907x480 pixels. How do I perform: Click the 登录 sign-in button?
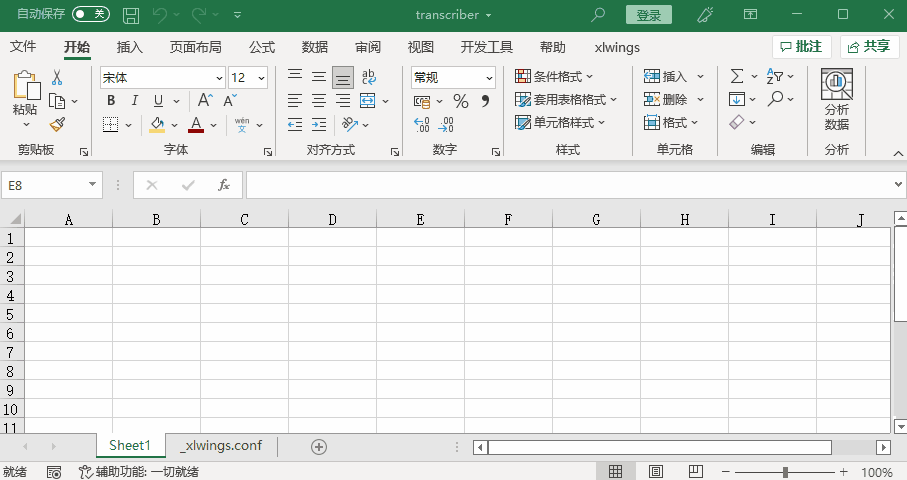(648, 15)
